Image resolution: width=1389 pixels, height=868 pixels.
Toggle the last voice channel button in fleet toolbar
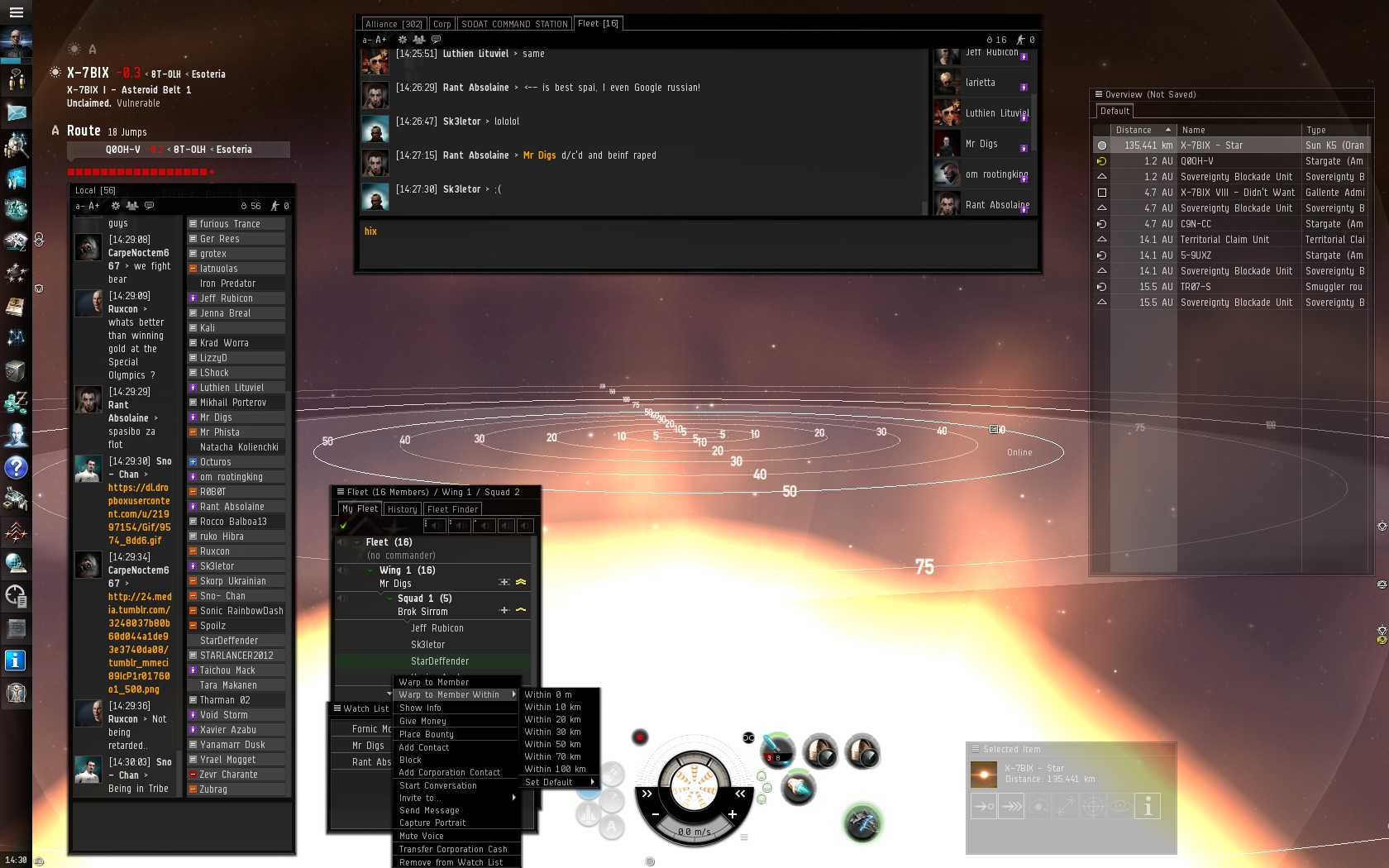tap(525, 525)
